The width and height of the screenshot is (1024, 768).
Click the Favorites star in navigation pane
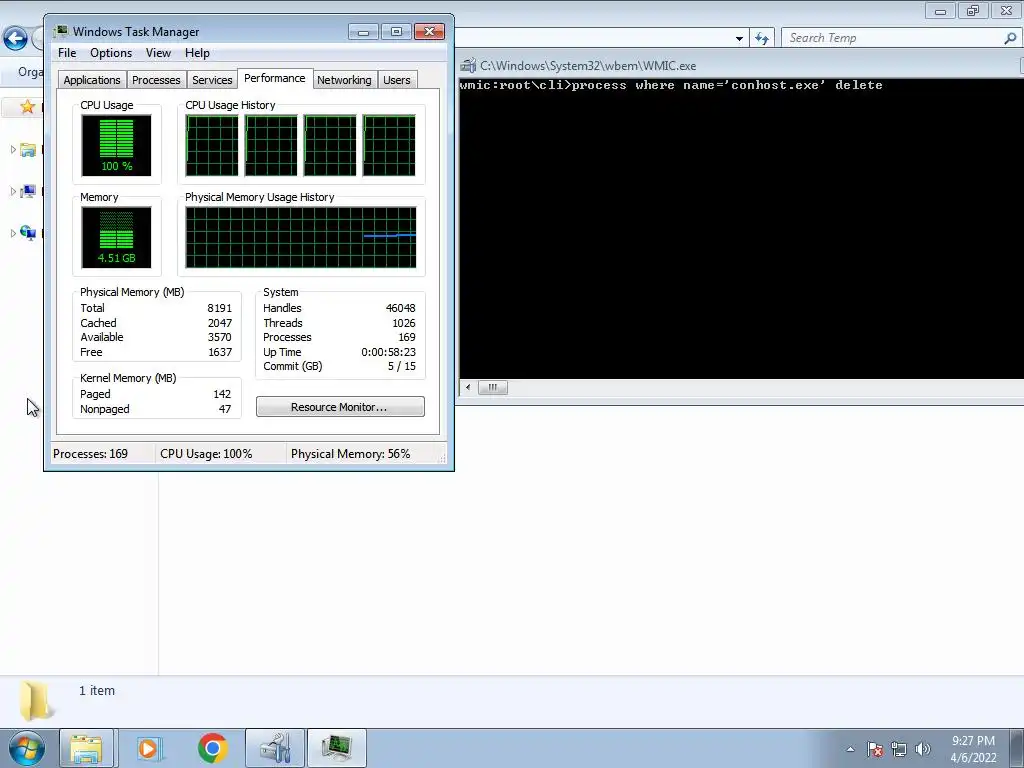(27, 106)
